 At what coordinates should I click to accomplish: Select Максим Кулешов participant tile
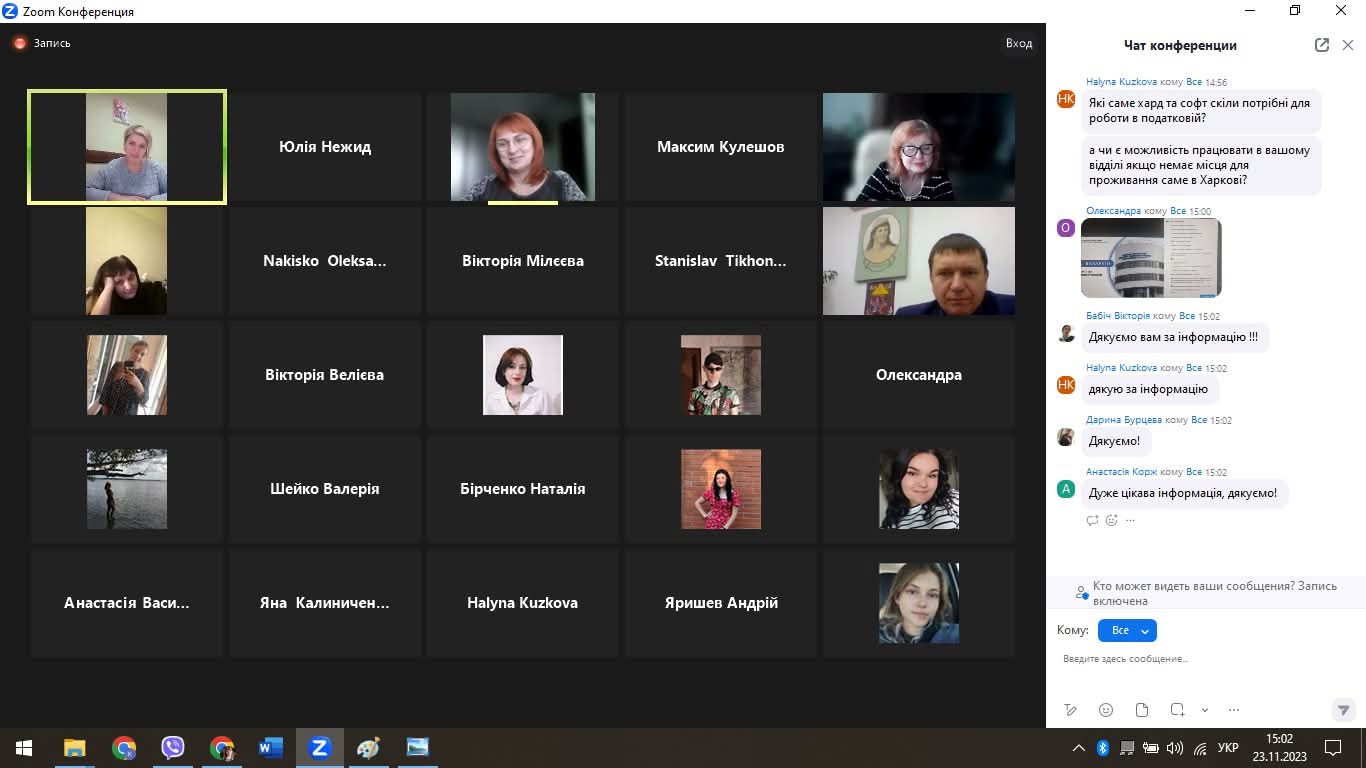pos(720,147)
